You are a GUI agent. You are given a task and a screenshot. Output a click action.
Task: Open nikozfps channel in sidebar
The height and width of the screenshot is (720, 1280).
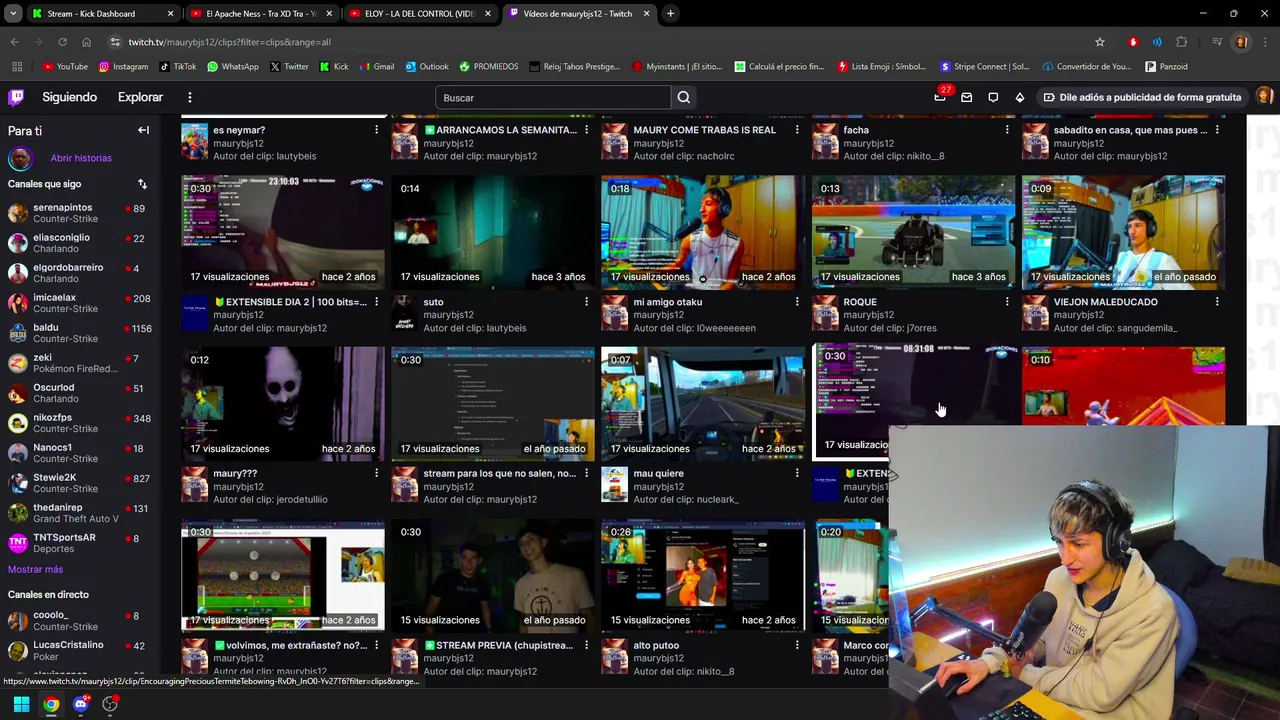click(78, 423)
